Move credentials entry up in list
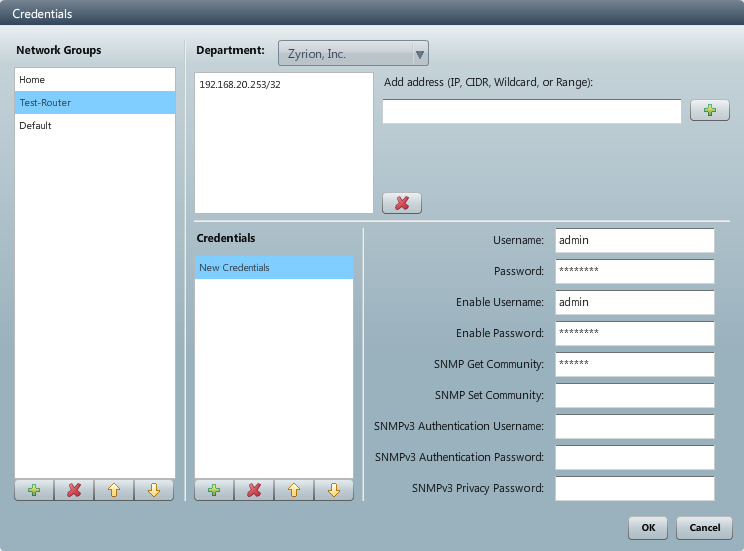The height and width of the screenshot is (551, 744). pos(294,490)
